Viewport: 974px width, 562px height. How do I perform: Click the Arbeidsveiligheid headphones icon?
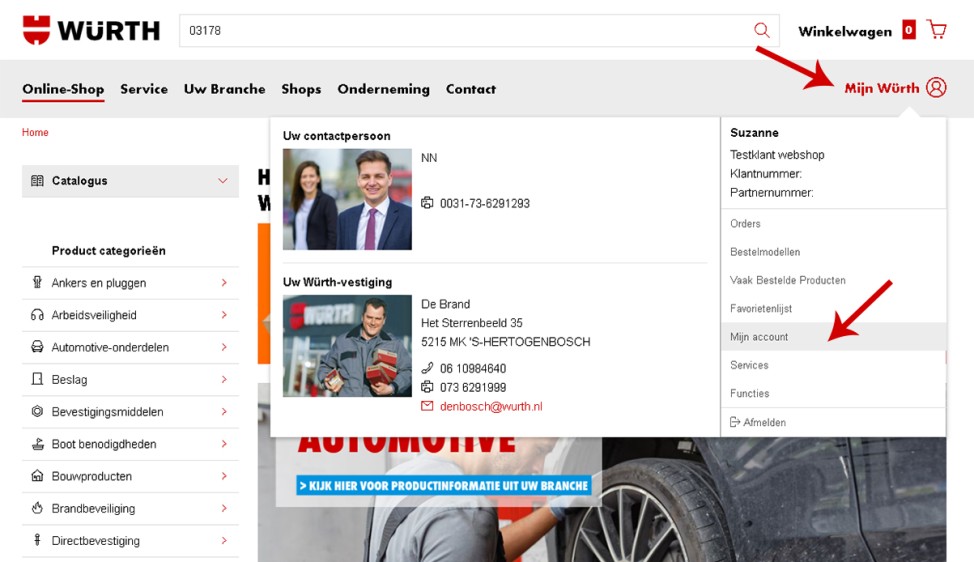[37, 315]
